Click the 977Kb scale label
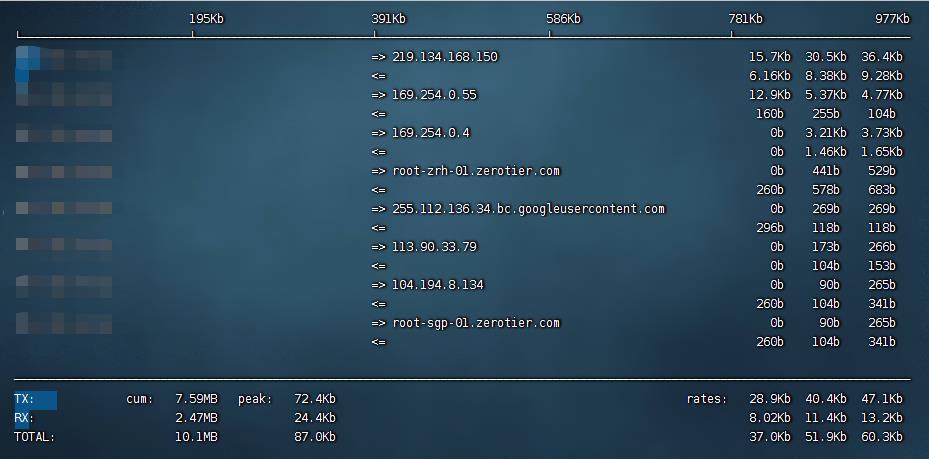The width and height of the screenshot is (929, 459). [892, 19]
